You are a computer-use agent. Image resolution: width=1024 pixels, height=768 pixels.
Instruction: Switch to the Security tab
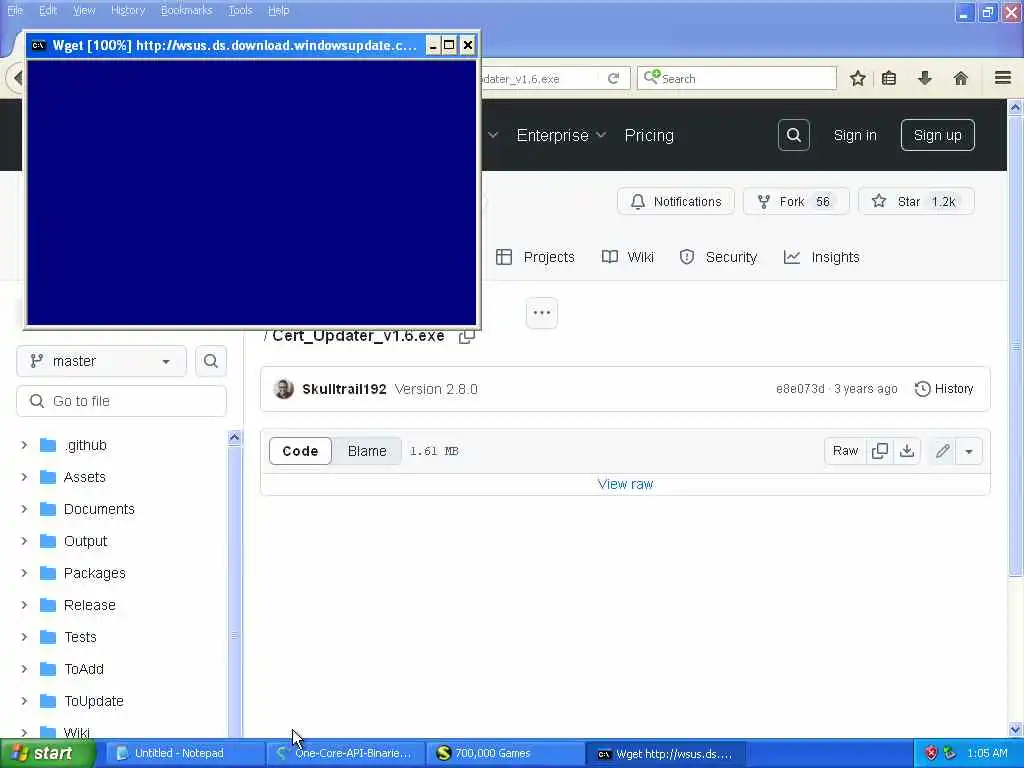click(x=718, y=257)
